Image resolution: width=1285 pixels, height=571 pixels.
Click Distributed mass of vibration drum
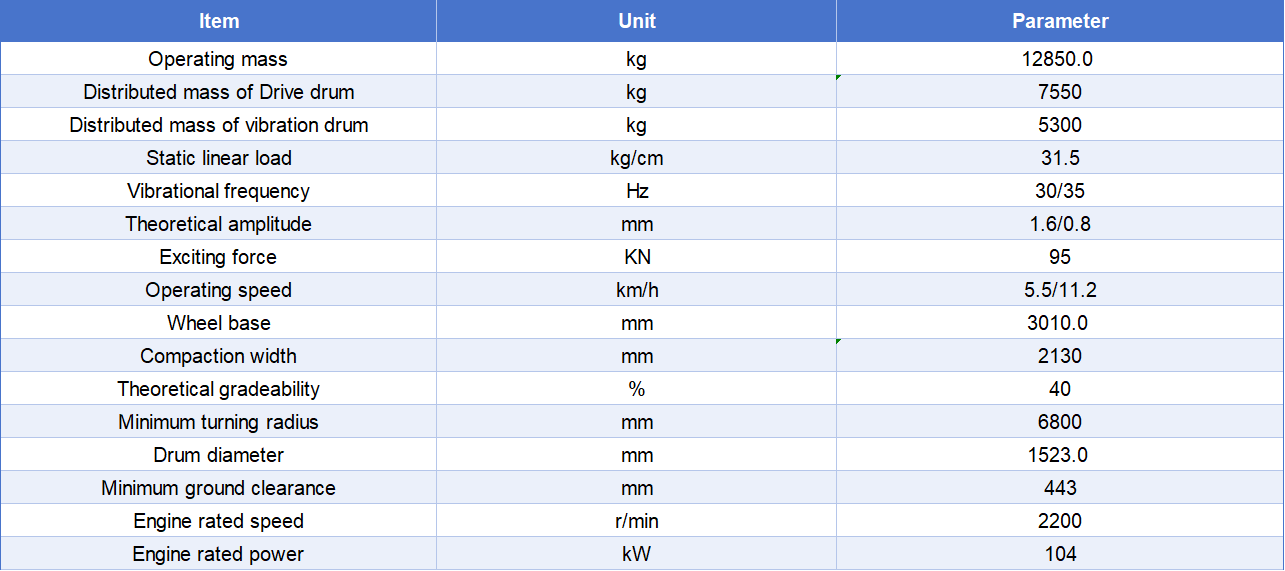click(218, 125)
